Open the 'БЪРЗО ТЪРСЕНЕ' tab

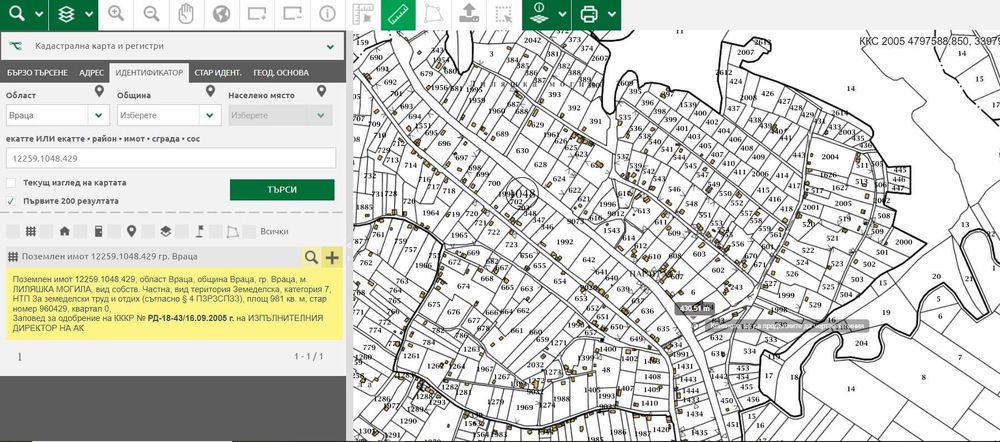click(x=37, y=74)
